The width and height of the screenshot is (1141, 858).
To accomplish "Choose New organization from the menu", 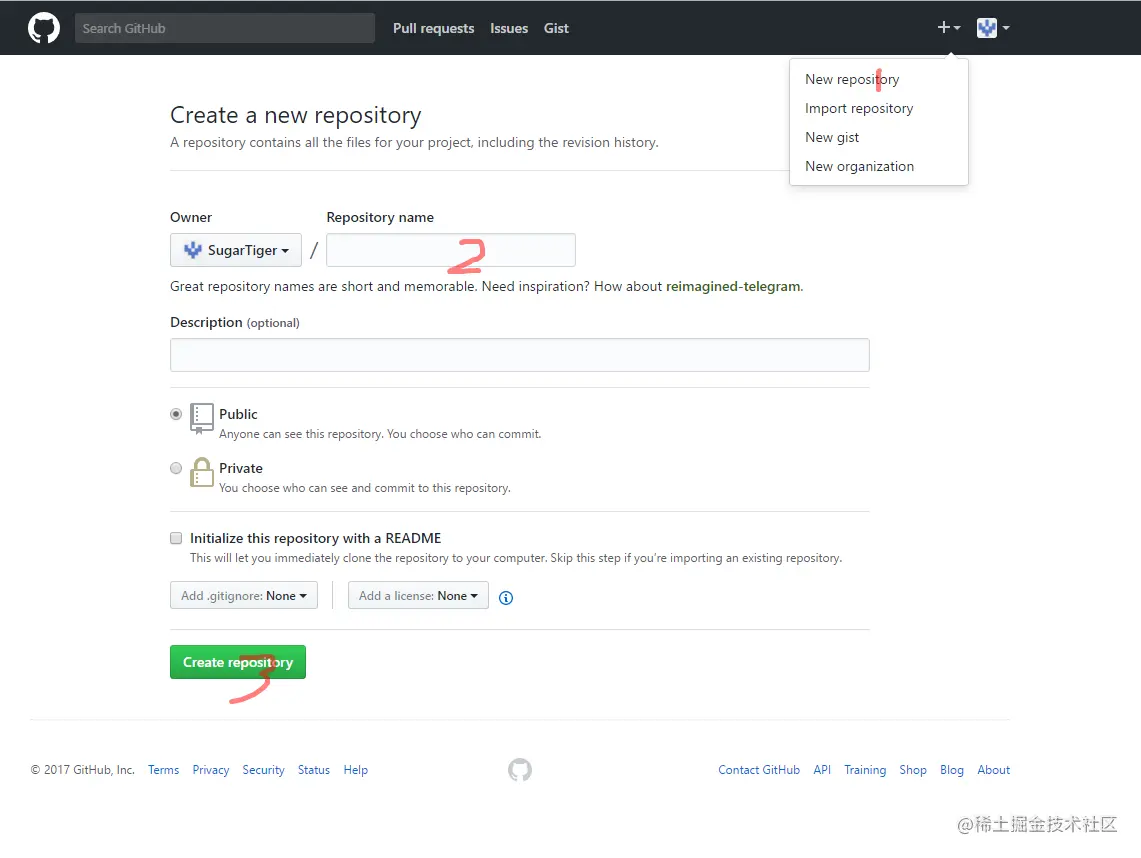I will (x=859, y=167).
